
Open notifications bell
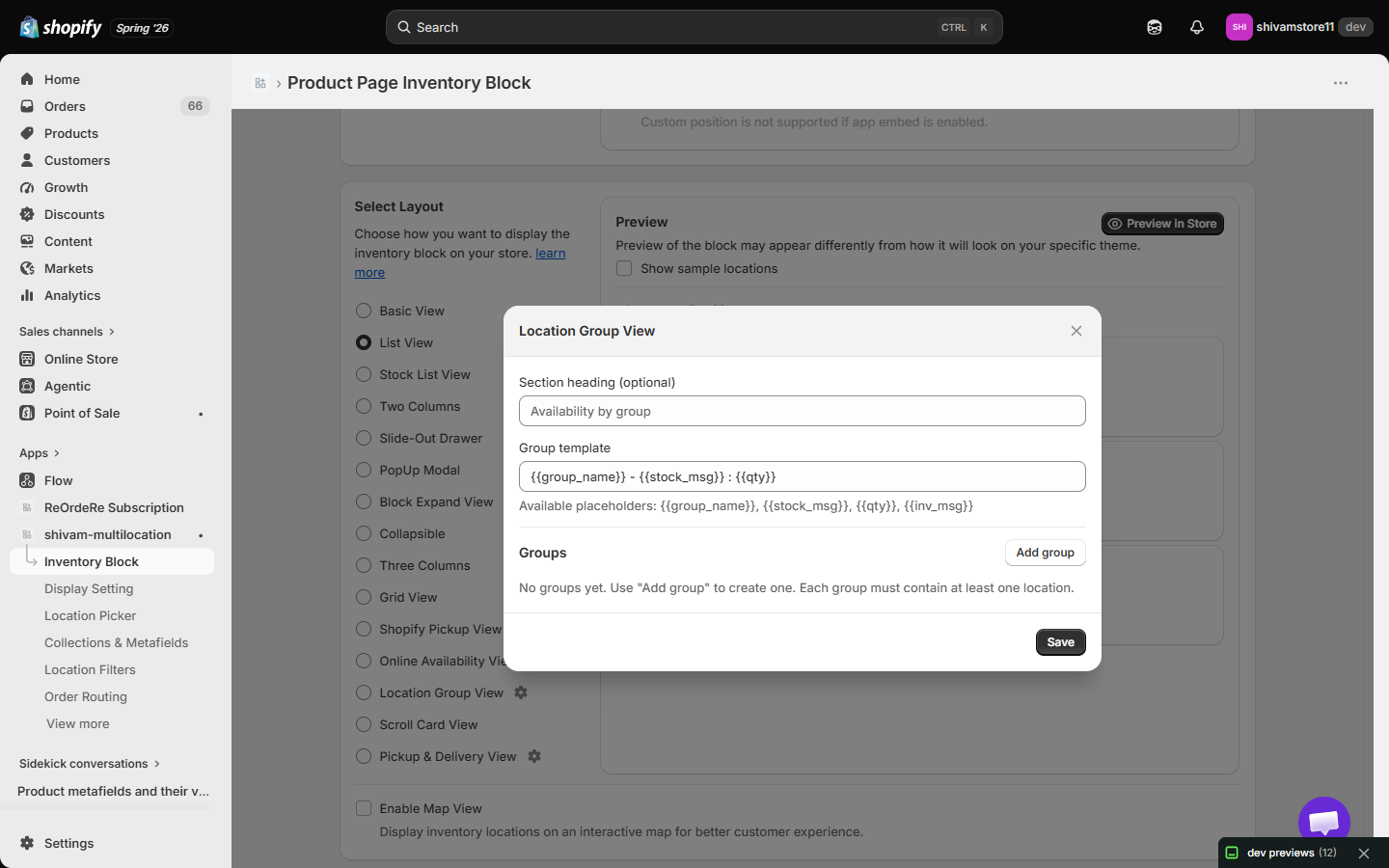pyautogui.click(x=1197, y=27)
